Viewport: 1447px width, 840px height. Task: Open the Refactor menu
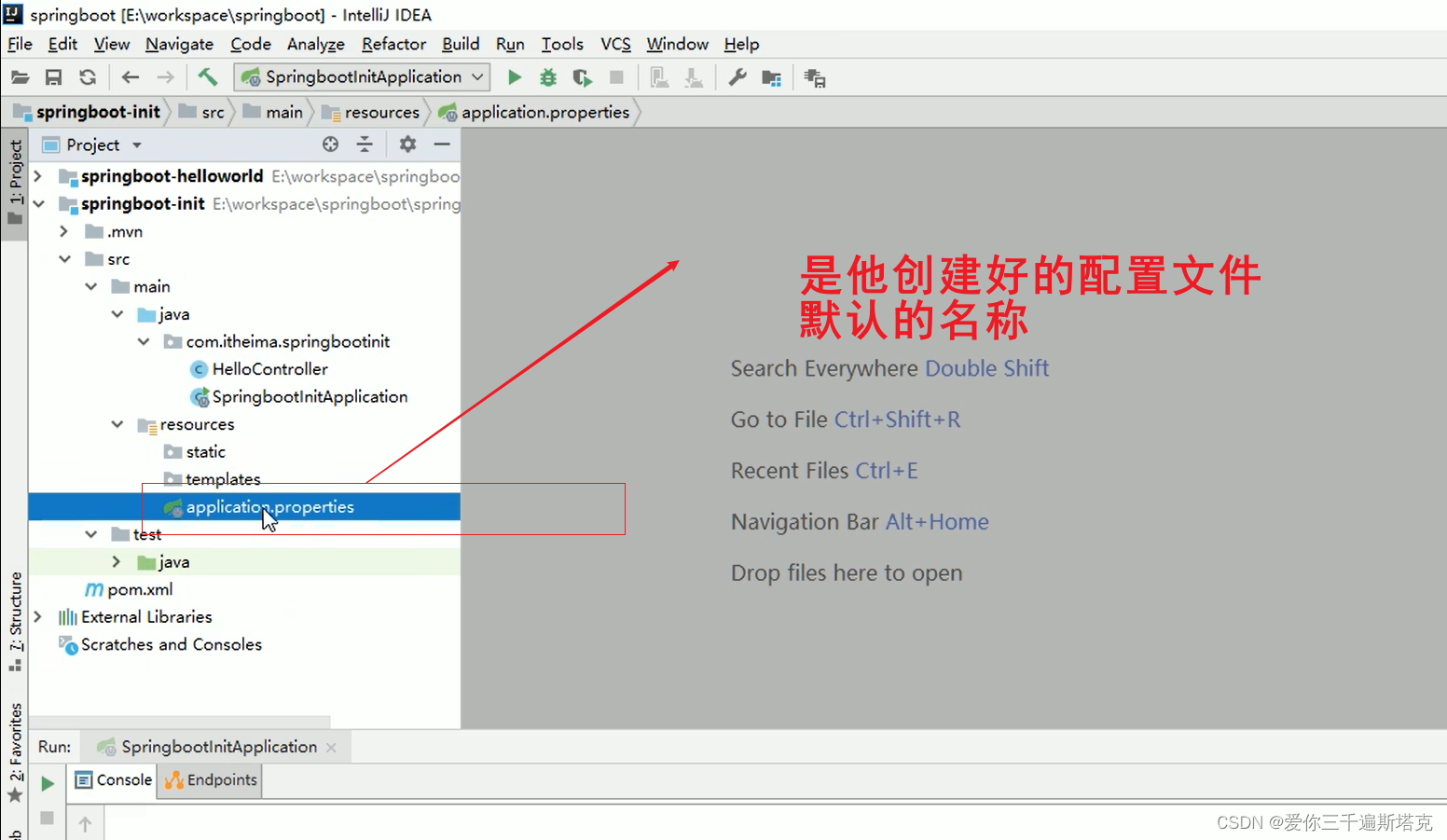click(393, 44)
